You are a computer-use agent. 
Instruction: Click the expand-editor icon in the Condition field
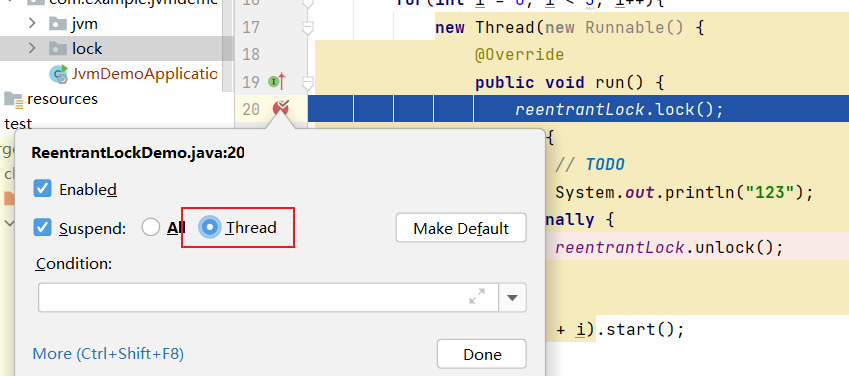tap(477, 296)
